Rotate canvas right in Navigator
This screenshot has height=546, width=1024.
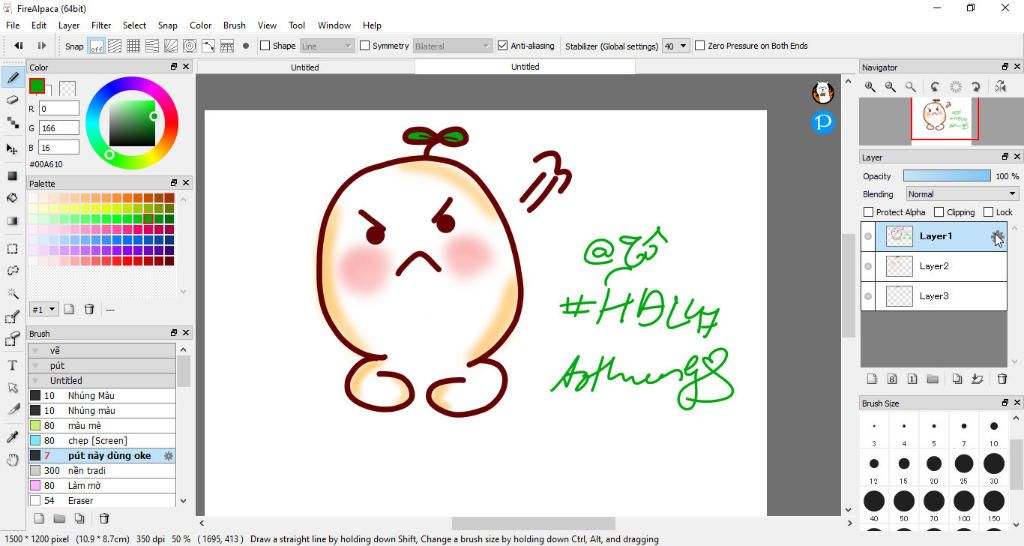pyautogui.click(x=976, y=87)
